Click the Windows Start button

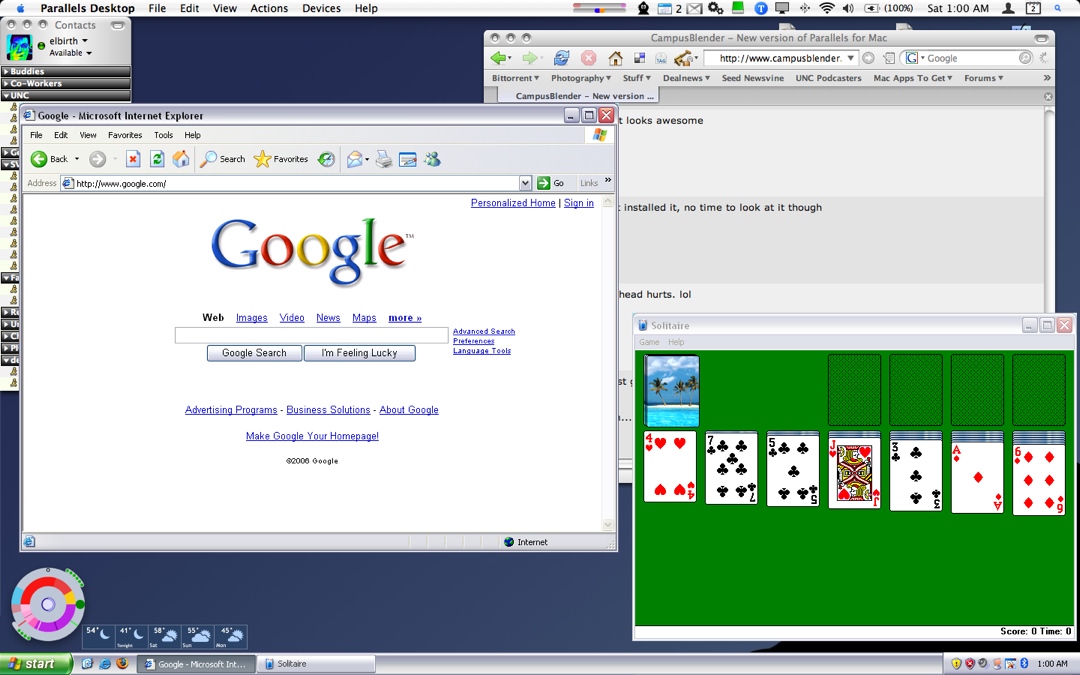34,663
